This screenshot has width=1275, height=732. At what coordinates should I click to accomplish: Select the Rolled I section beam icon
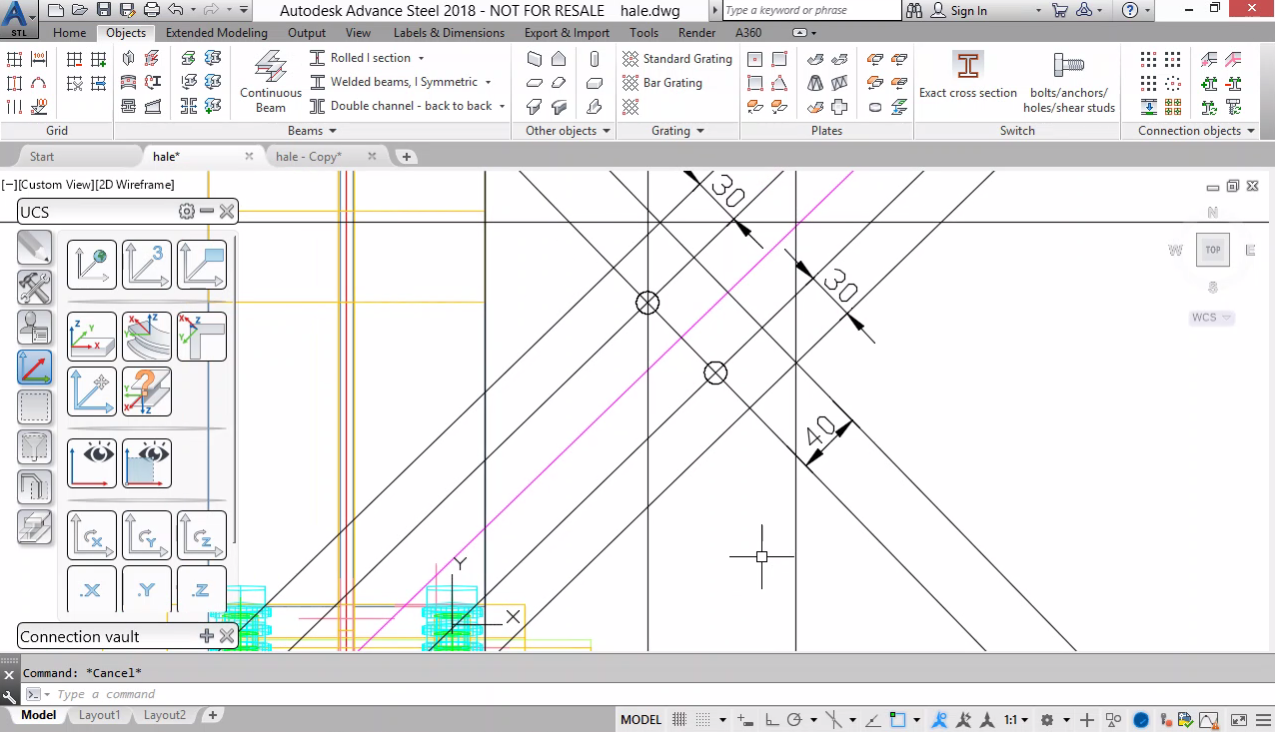pos(318,58)
